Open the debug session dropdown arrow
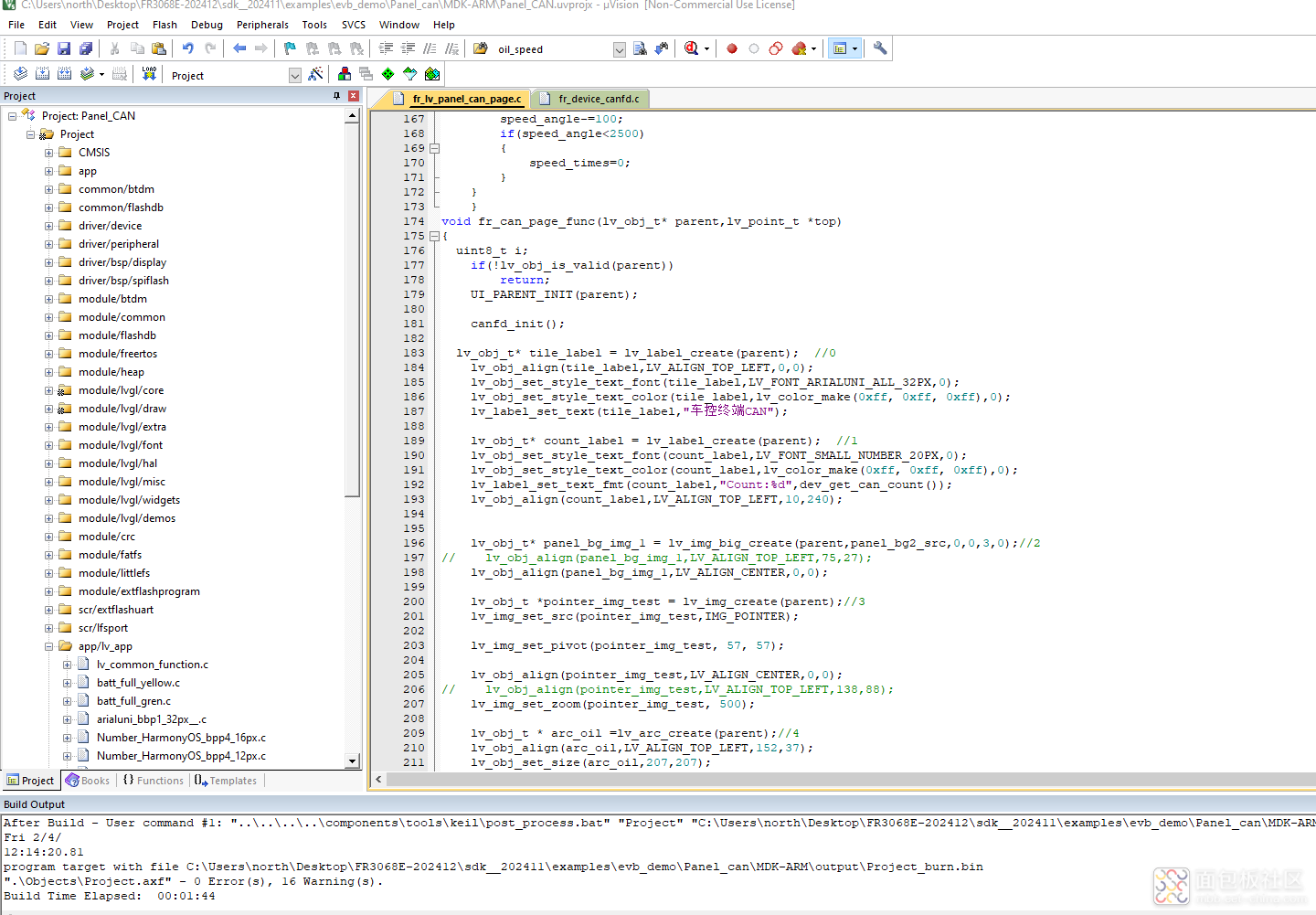 tap(706, 48)
